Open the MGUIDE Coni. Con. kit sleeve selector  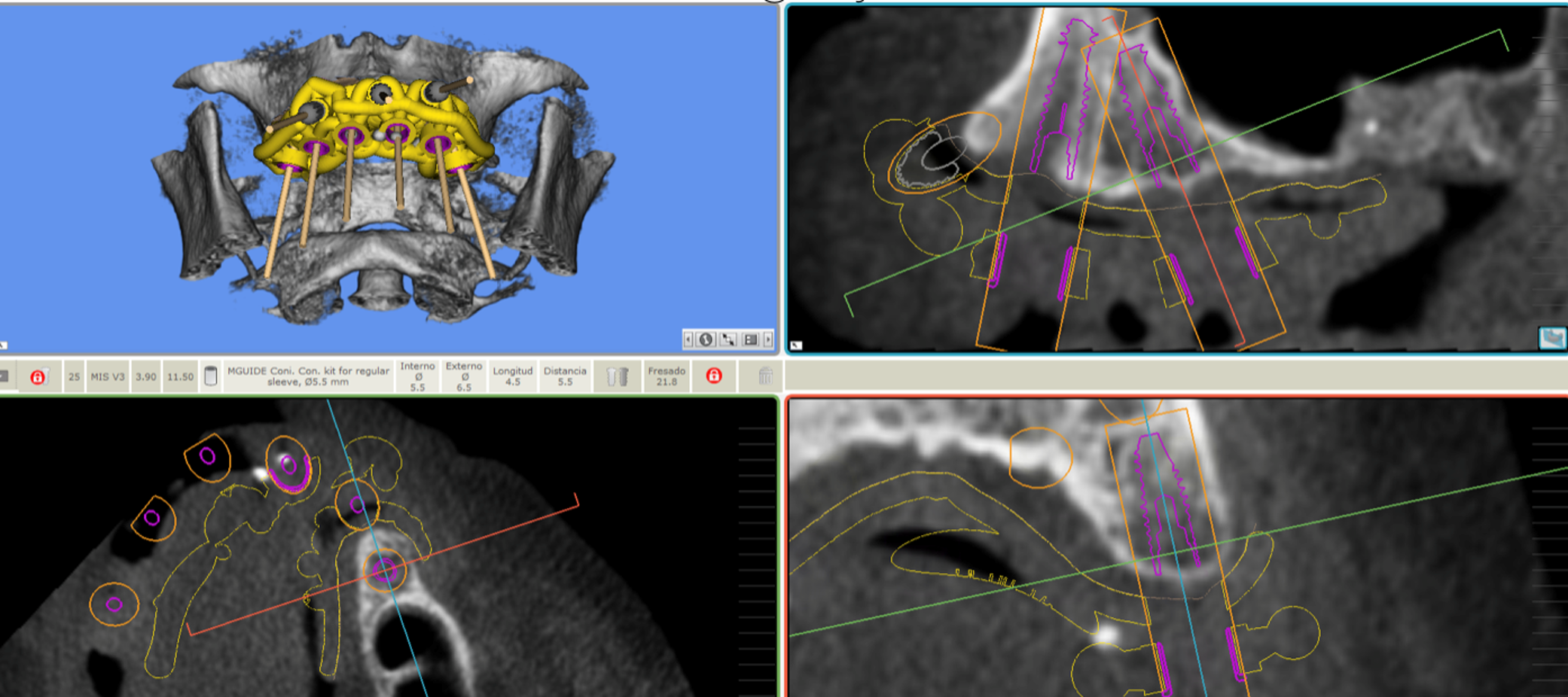pyautogui.click(x=308, y=376)
